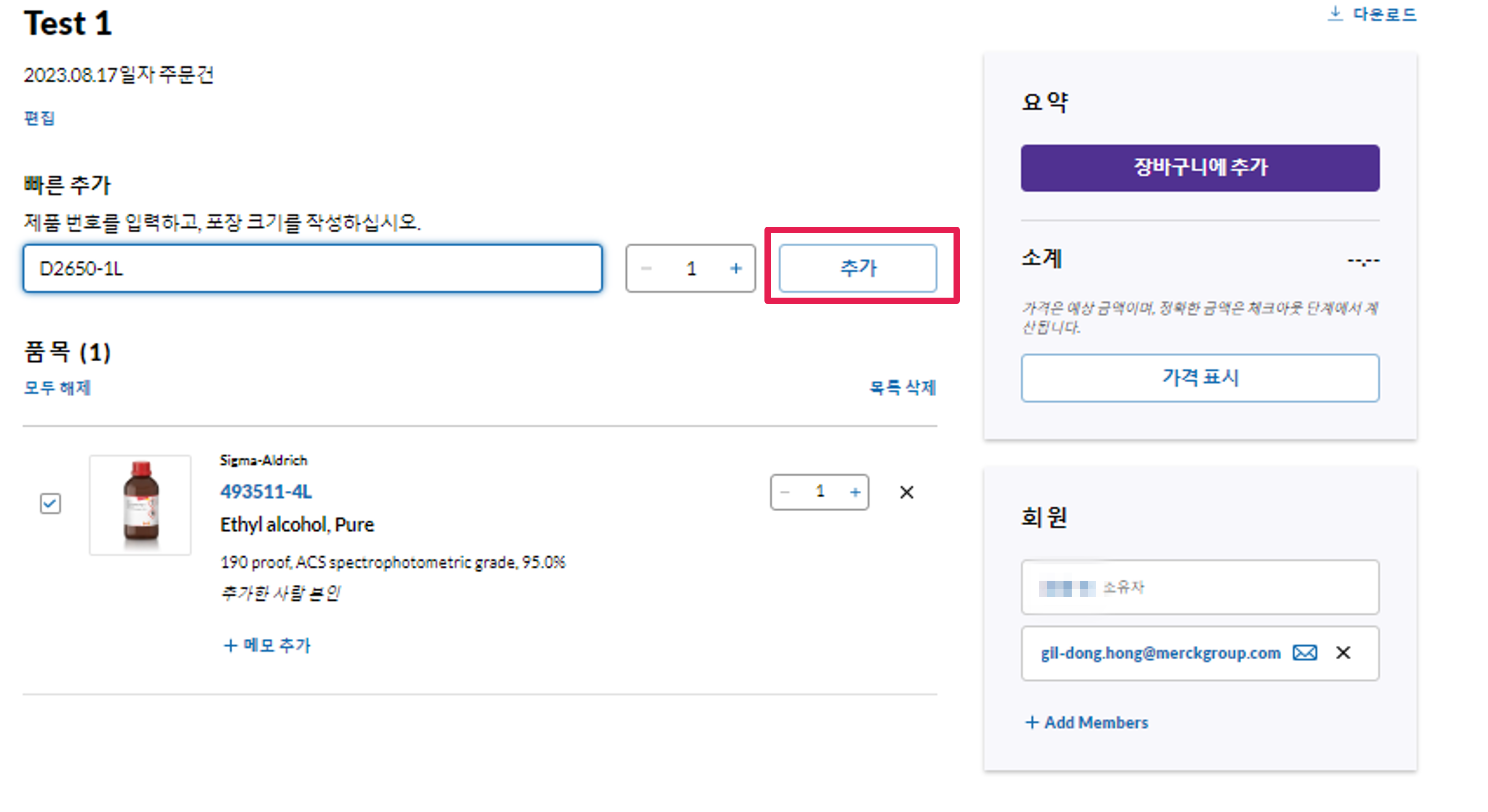Remove 493511-4L item with X icon
Screen dimensions: 1488x812
point(906,492)
